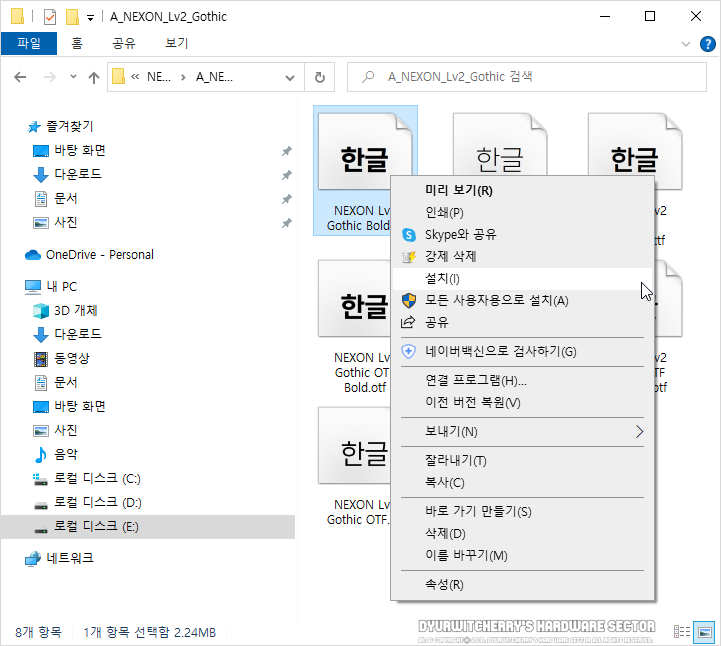Image resolution: width=721 pixels, height=646 pixels.
Task: Select 이름 바꾸기(M)
Action: (x=522, y=556)
